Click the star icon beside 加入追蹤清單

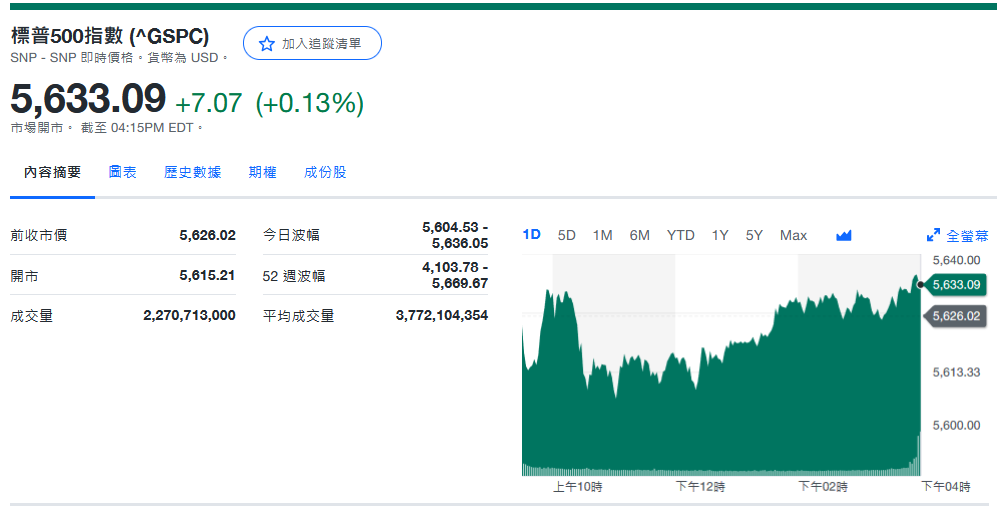pyautogui.click(x=267, y=44)
